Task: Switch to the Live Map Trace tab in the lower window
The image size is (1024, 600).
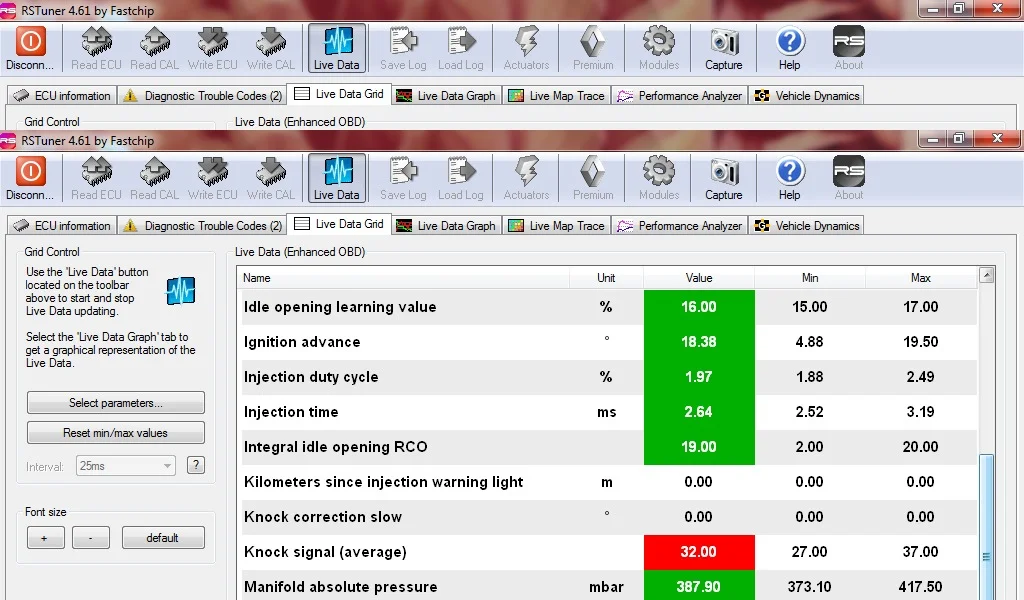Action: click(x=556, y=226)
